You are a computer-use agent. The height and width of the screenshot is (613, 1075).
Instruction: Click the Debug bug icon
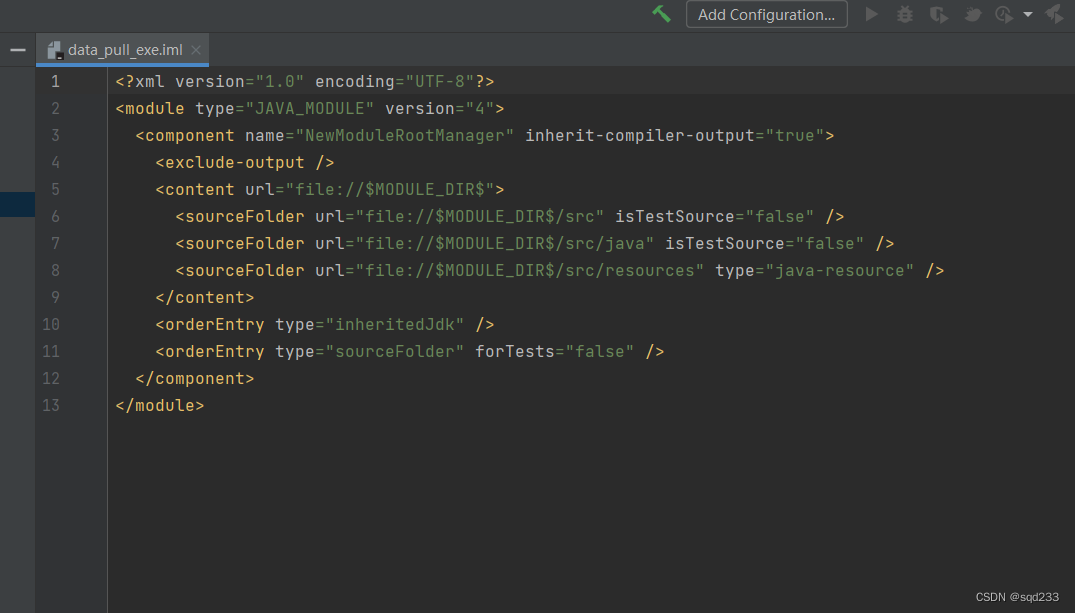click(905, 14)
